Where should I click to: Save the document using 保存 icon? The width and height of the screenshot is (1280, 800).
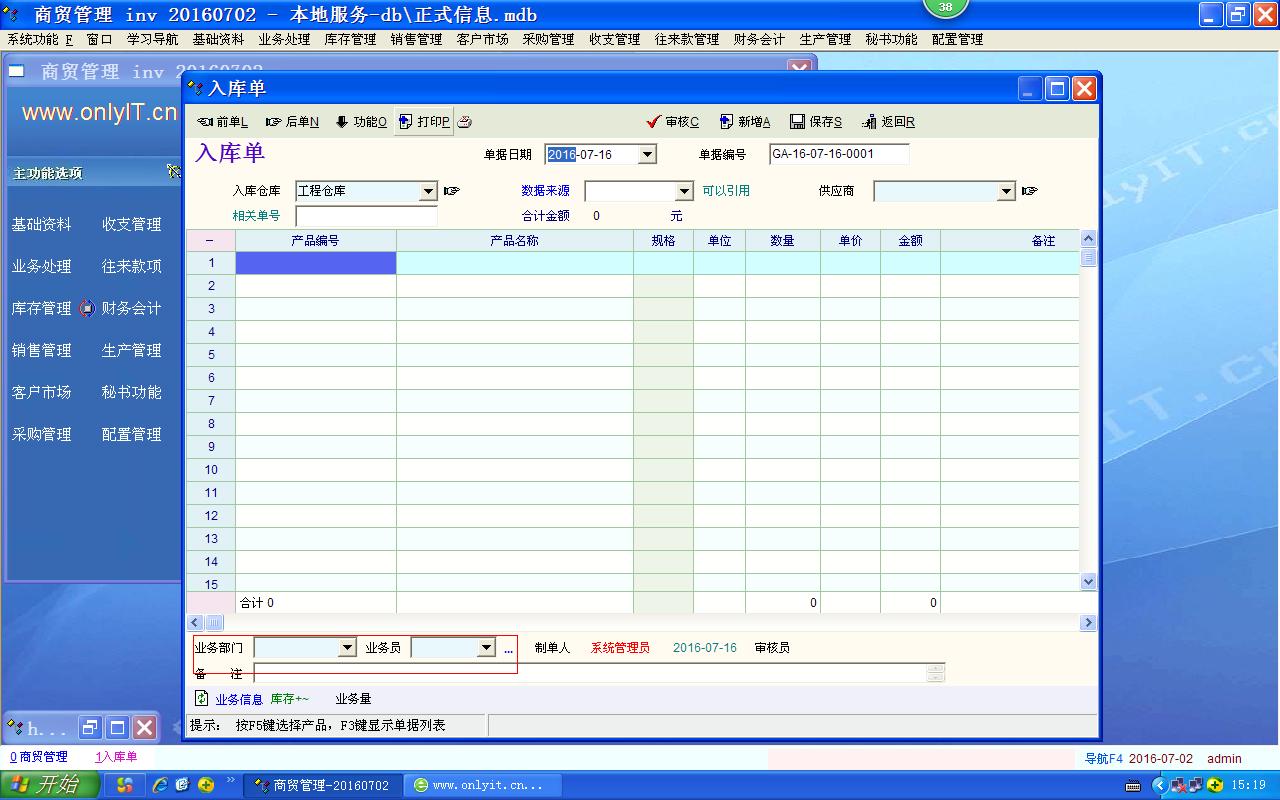816,122
